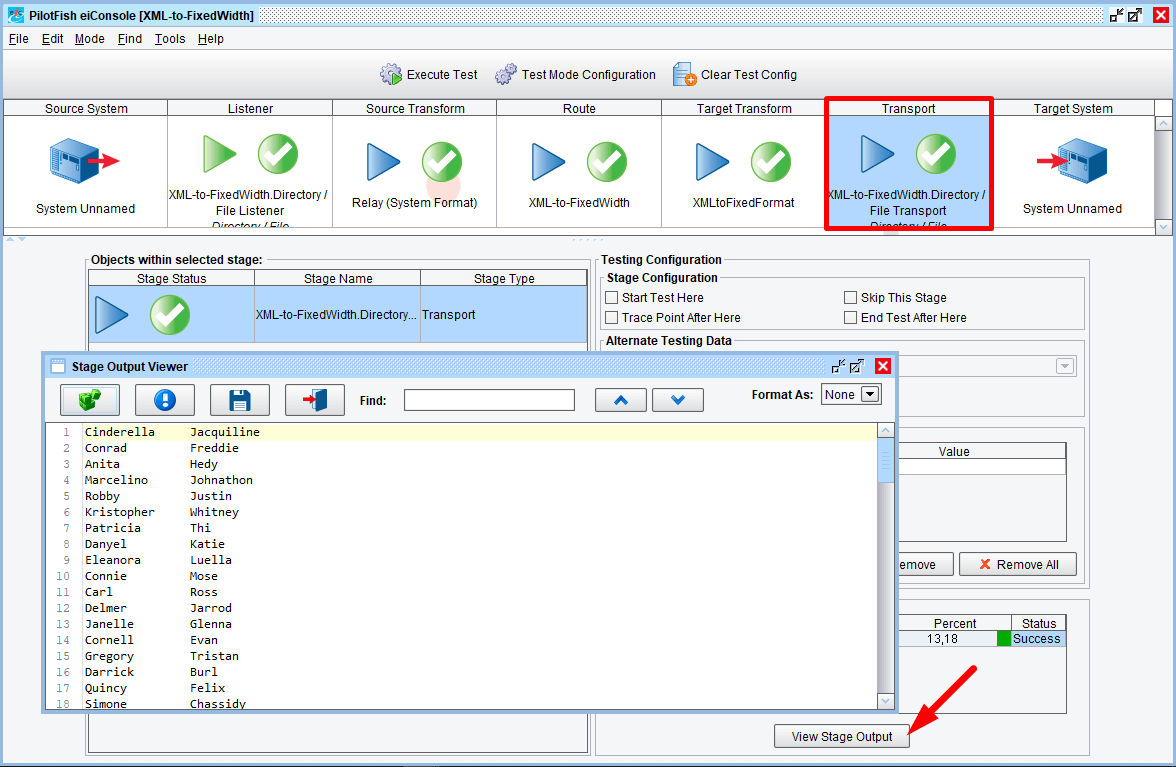
Task: Click the XML-to-FixedWidth.Directory stage name cell
Action: 338,315
